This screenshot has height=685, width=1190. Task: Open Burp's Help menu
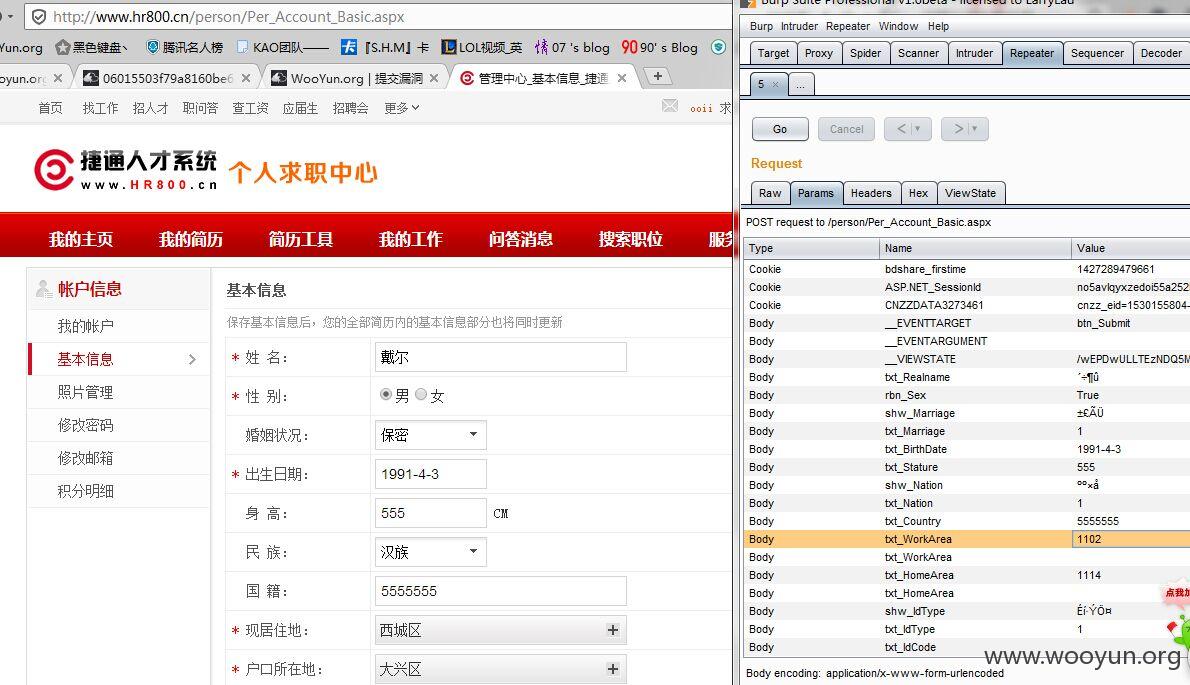click(938, 26)
